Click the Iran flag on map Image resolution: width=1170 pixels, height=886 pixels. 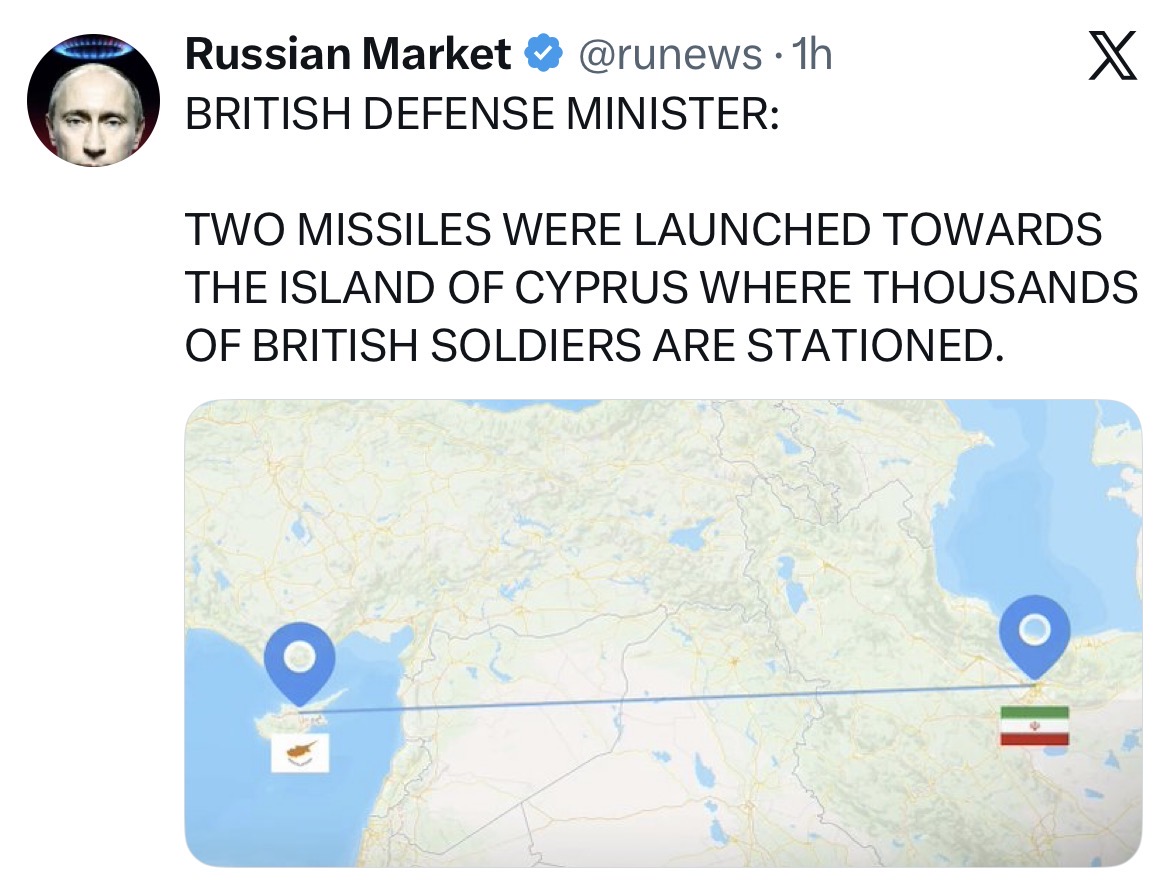(1034, 726)
